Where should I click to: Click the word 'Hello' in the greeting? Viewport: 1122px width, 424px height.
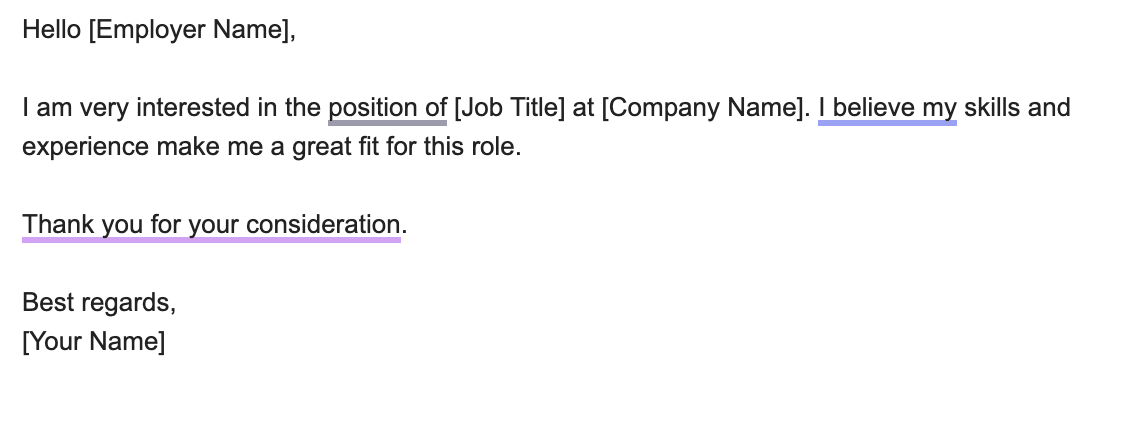pos(51,31)
